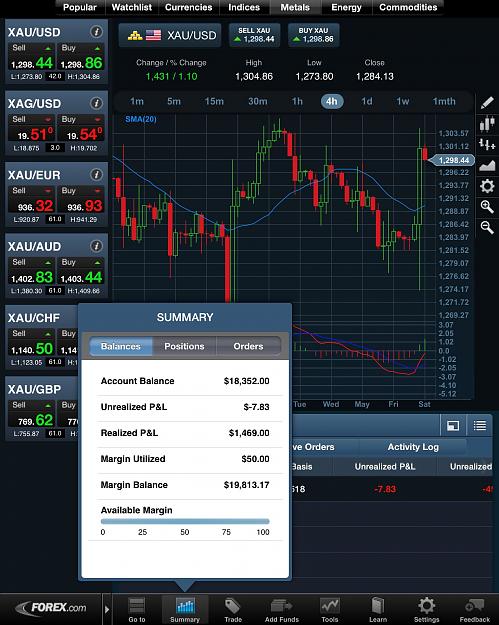Switch to the Activity Log tab
The height and width of the screenshot is (625, 499).
413,447
